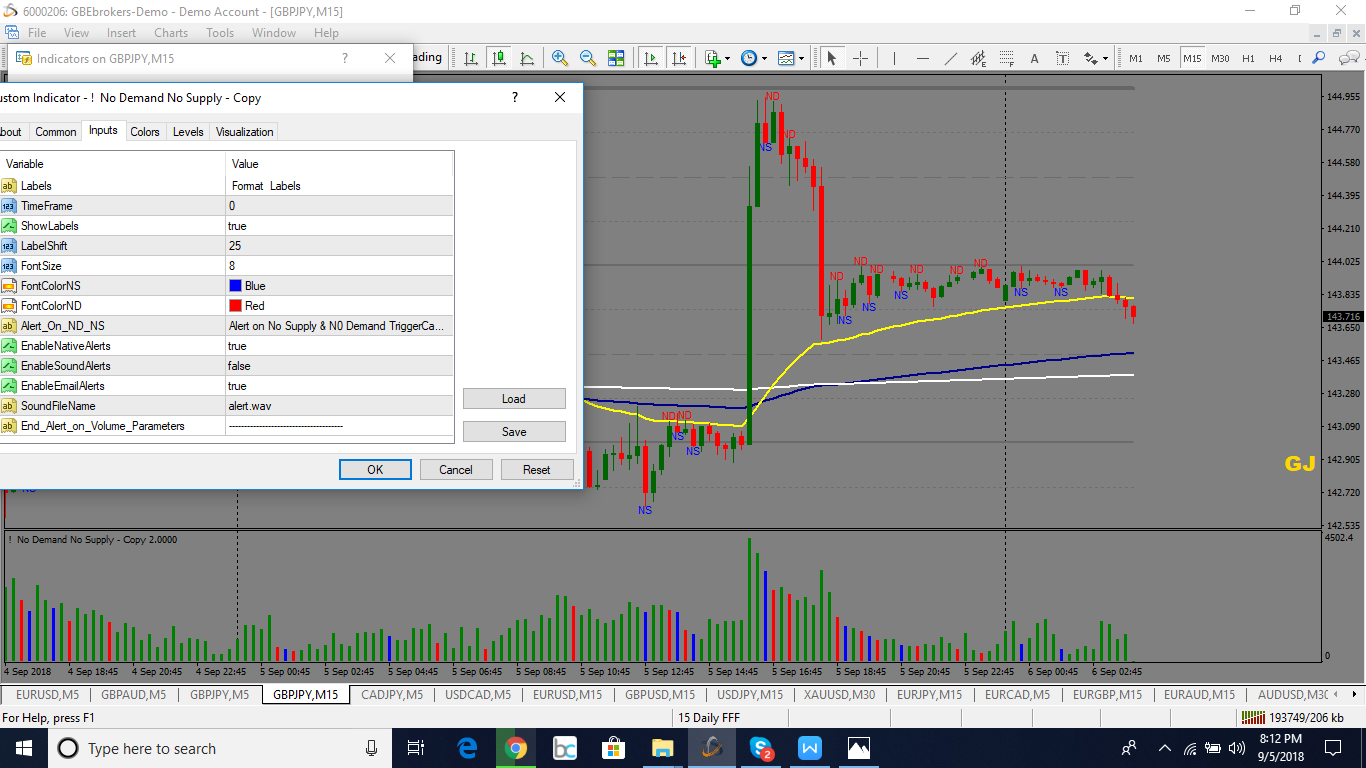Click the OK button
Viewport: 1366px width, 768px height.
(375, 469)
